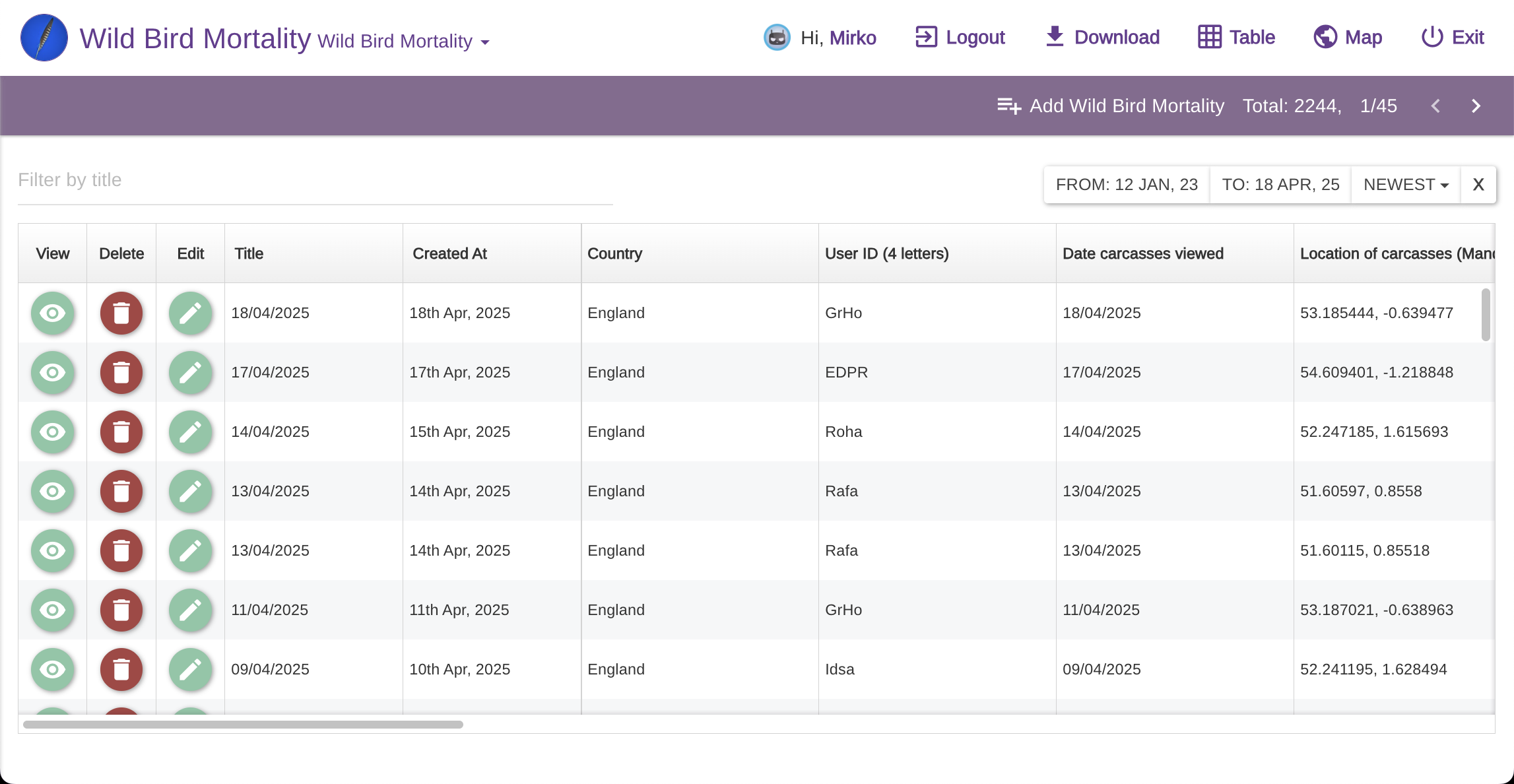1514x784 pixels.
Task: Switch to Table view
Action: coord(1237,38)
